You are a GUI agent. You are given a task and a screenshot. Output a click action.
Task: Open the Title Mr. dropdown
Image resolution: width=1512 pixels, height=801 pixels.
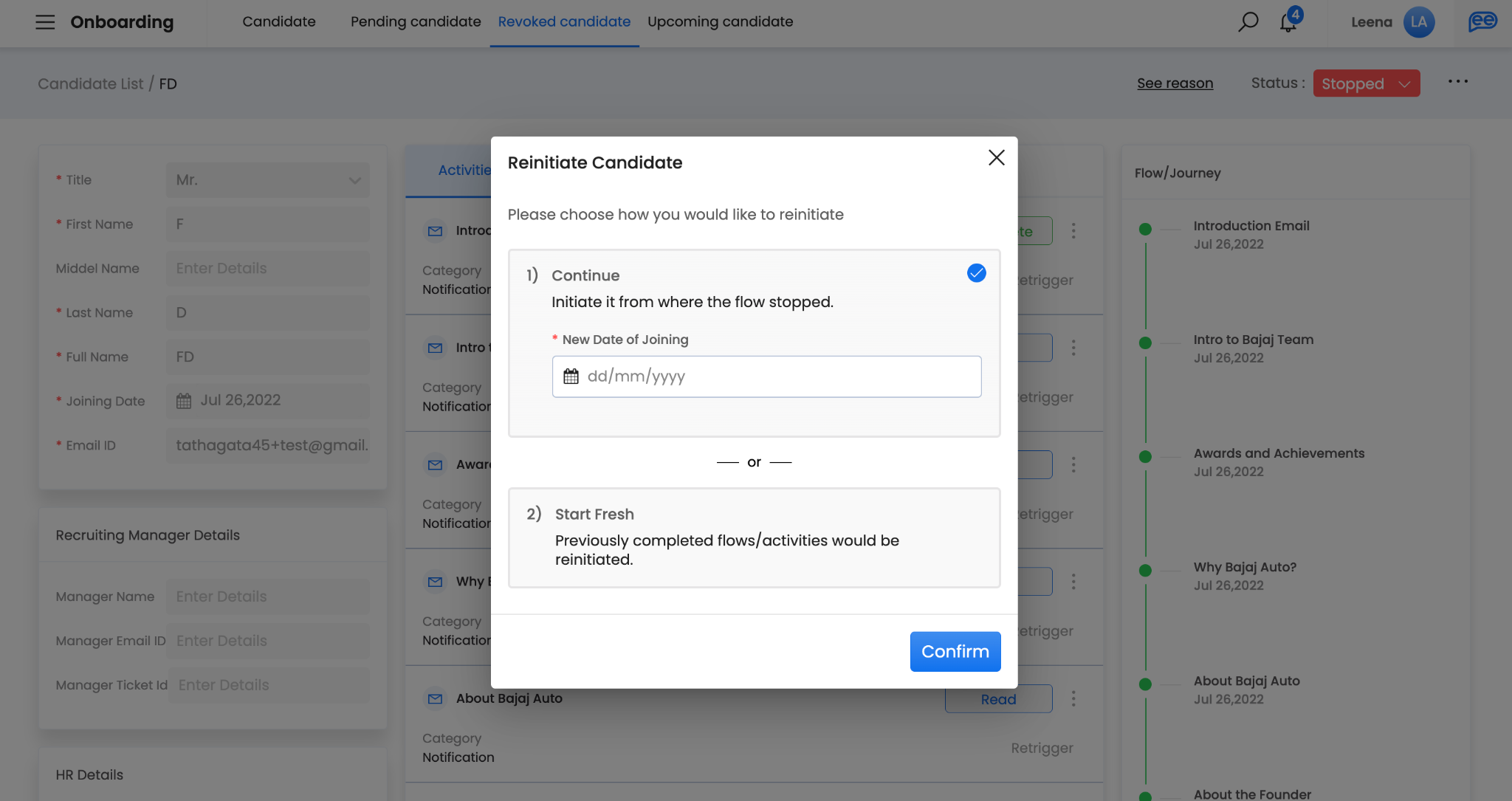click(267, 180)
